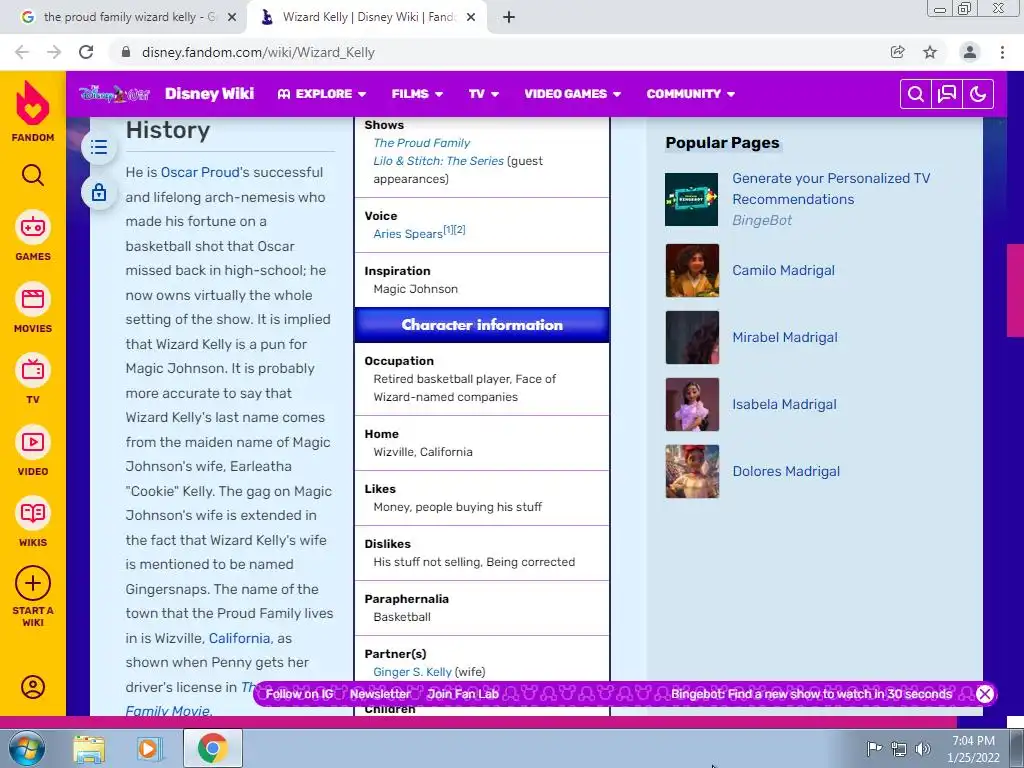This screenshot has height=768, width=1024.
Task: Open Generate your Personalized TV Recommendations link
Action: (x=831, y=189)
